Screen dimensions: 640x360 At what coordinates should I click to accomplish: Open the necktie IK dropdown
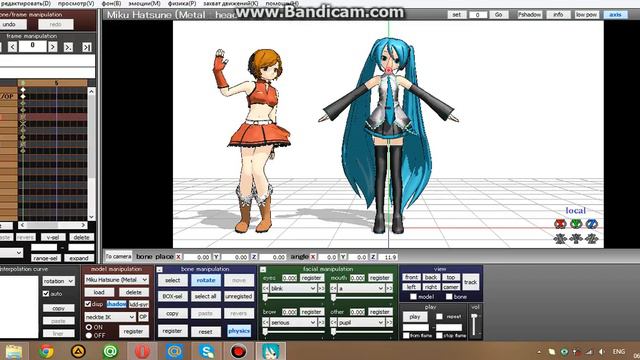point(110,317)
